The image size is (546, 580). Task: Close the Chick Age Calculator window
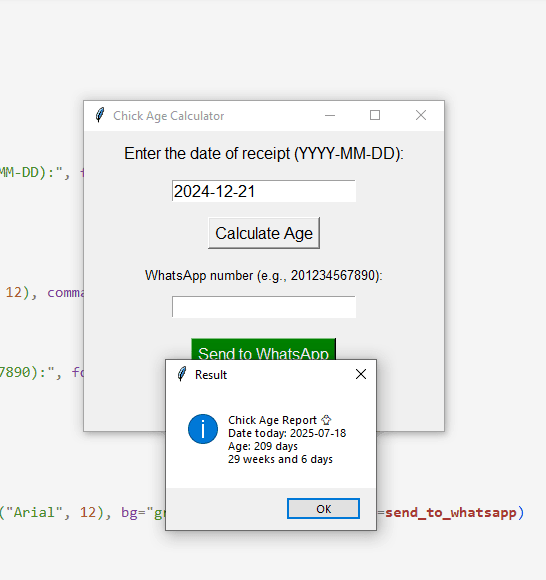point(421,115)
